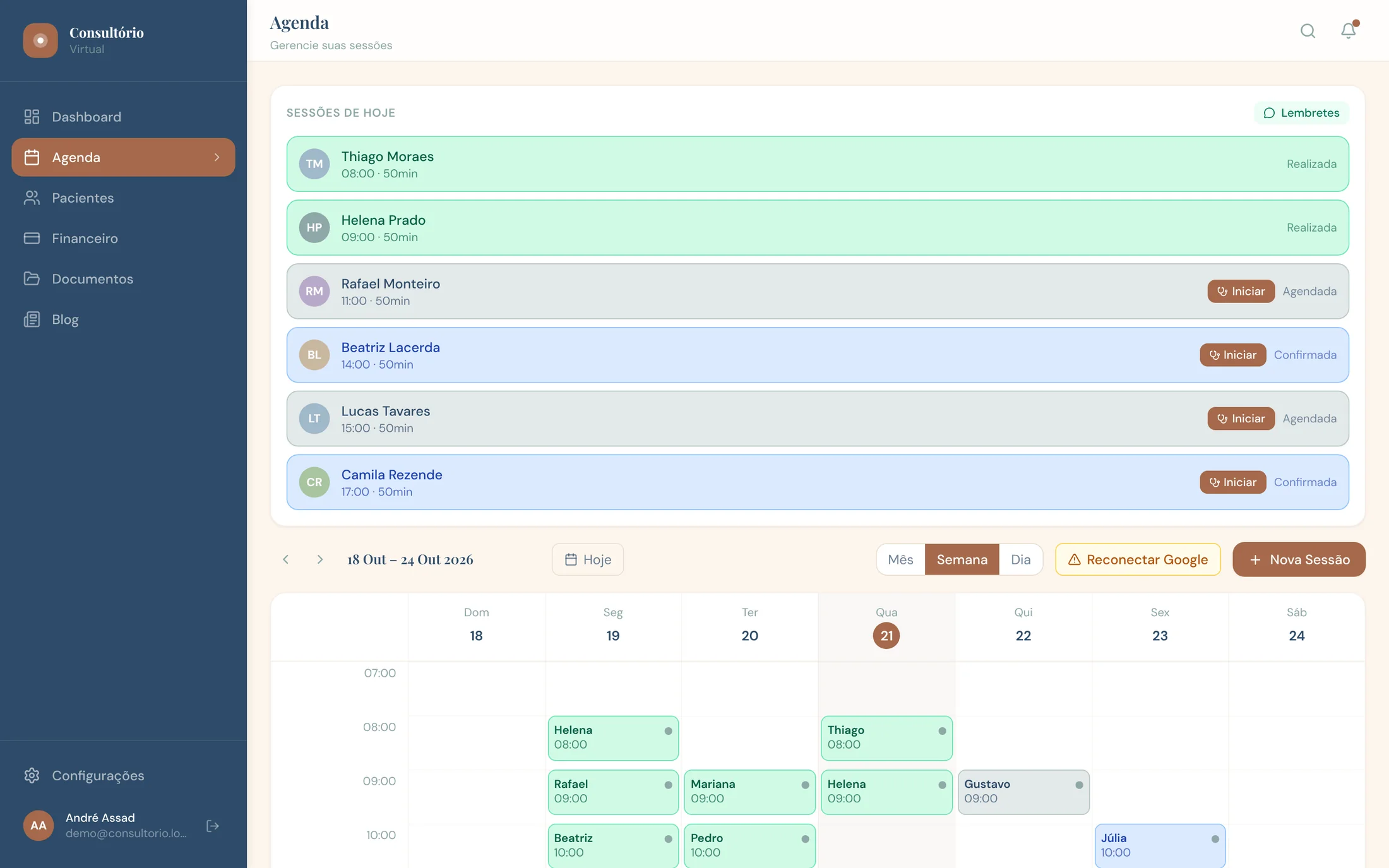This screenshot has height=868, width=1389.
Task: Go to next week arrow
Action: pyautogui.click(x=320, y=559)
